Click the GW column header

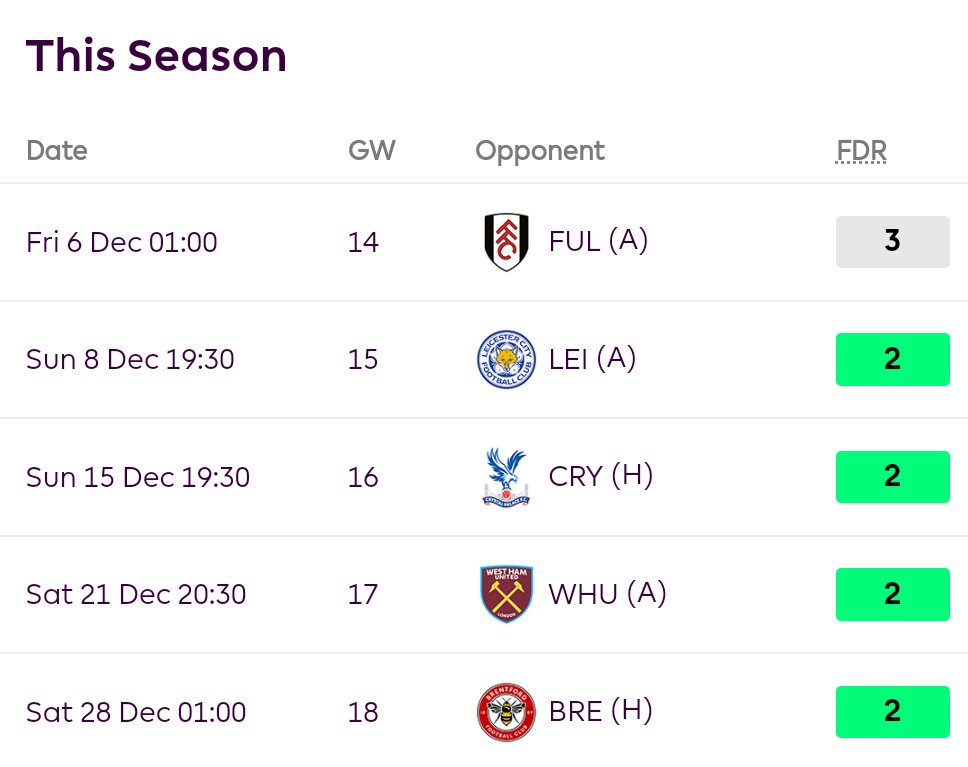point(371,151)
